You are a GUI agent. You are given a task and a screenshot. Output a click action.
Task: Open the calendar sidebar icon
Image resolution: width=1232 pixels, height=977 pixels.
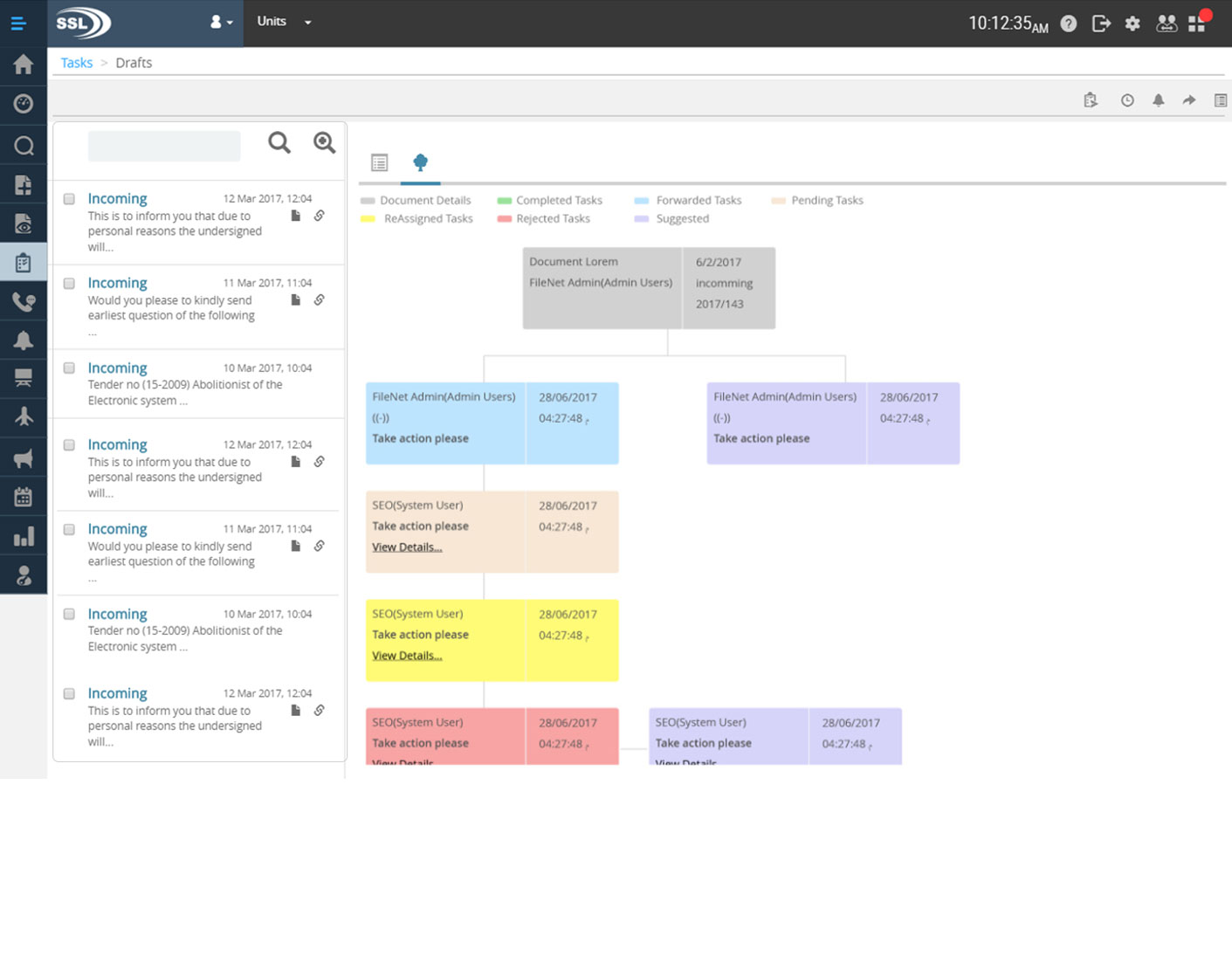[24, 497]
